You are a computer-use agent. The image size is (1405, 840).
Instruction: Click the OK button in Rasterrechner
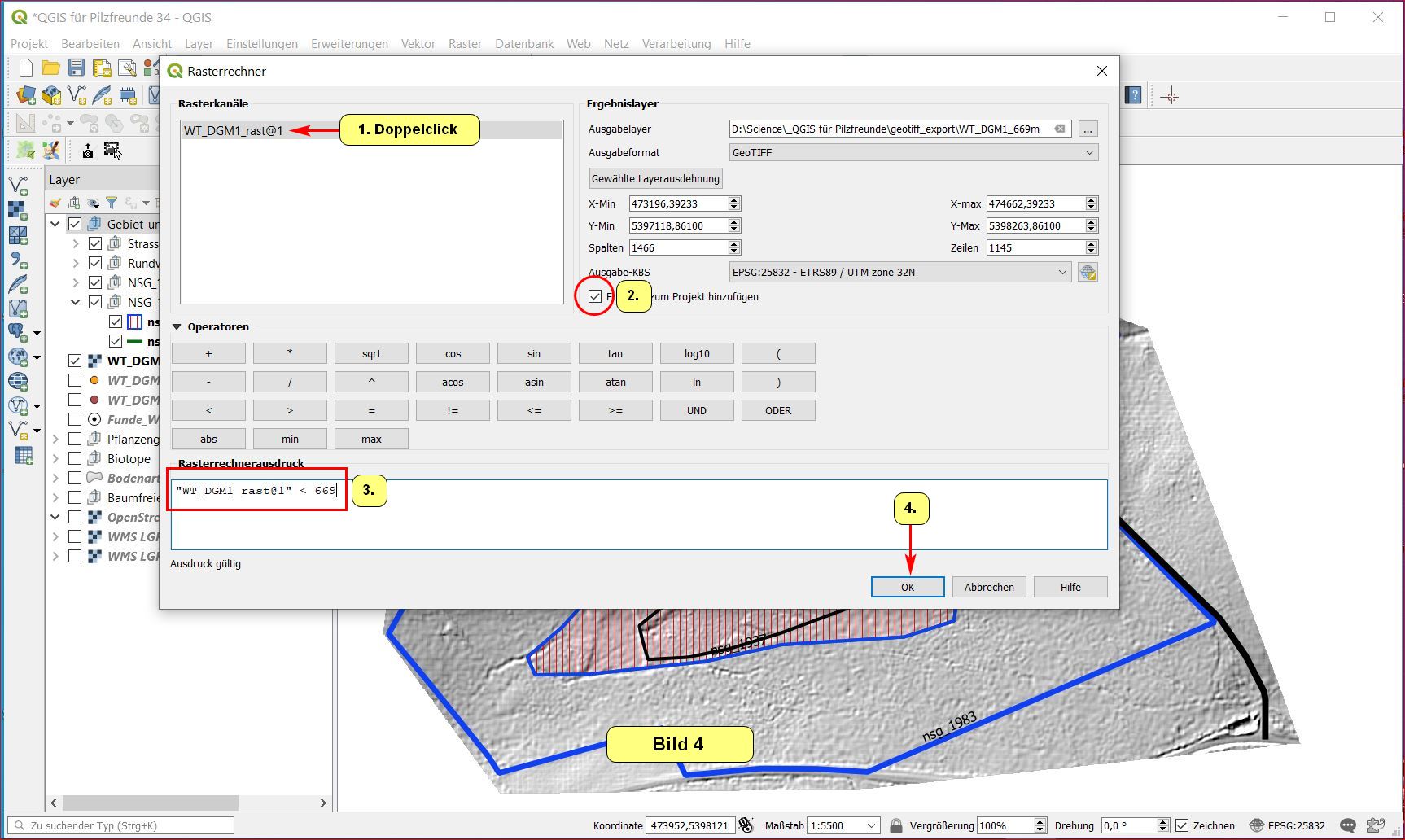pos(907,587)
